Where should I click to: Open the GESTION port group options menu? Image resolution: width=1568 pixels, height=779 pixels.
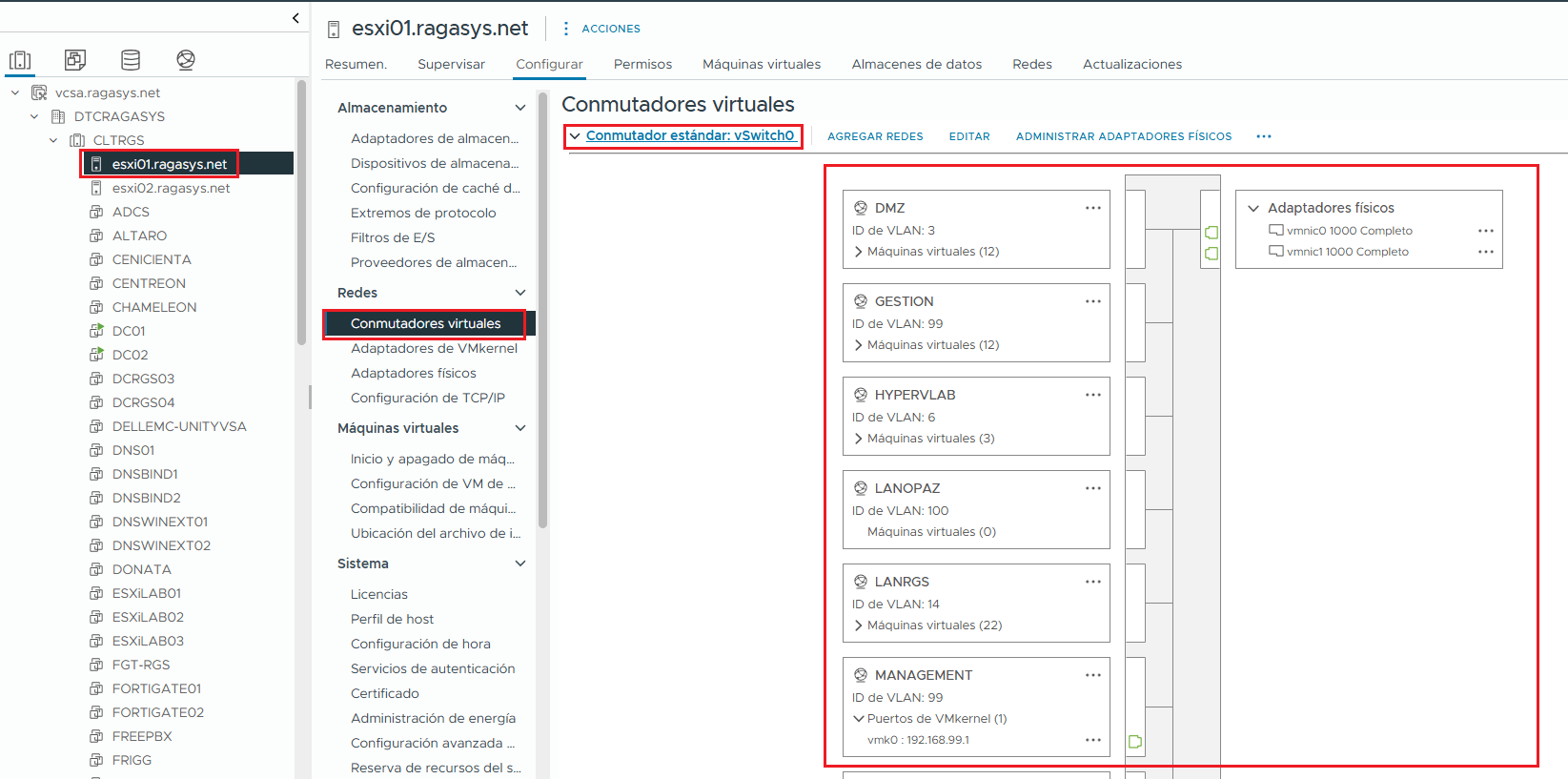[x=1093, y=301]
